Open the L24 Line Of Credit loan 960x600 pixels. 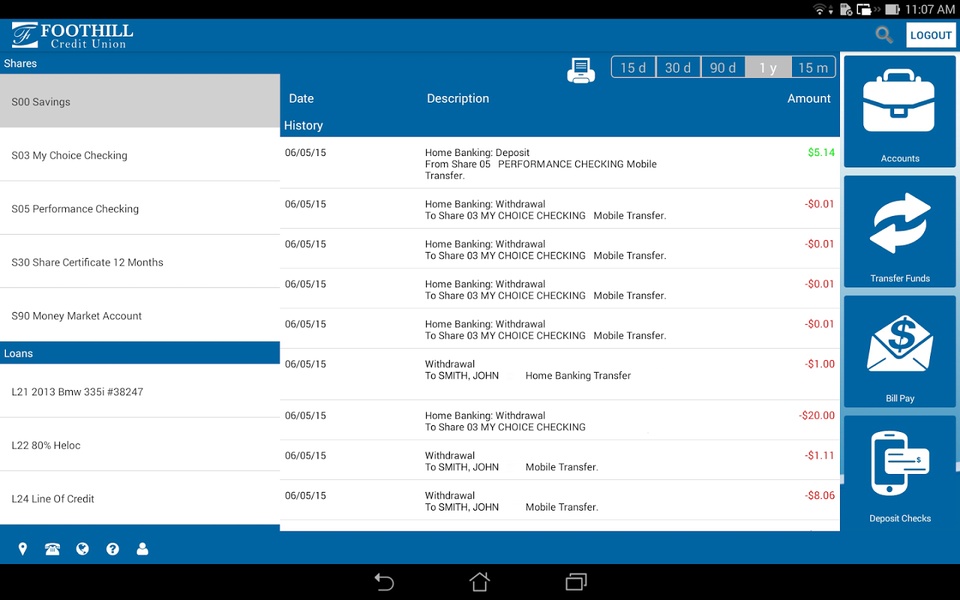140,498
